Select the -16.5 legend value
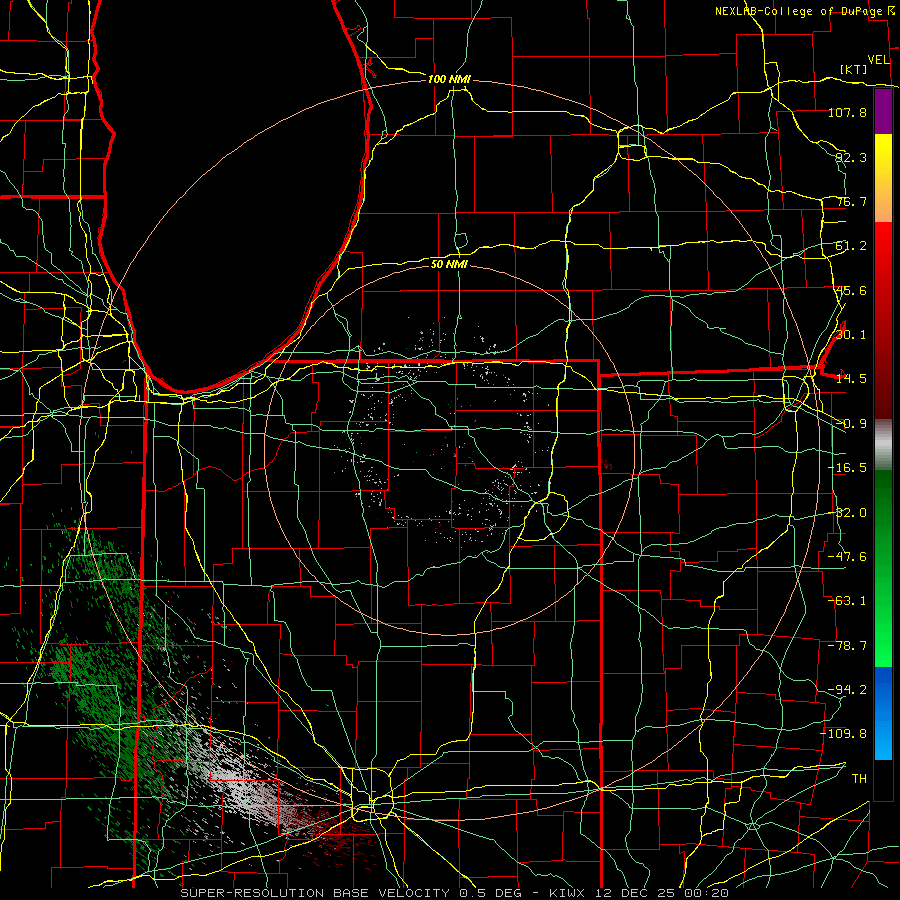 [847, 468]
